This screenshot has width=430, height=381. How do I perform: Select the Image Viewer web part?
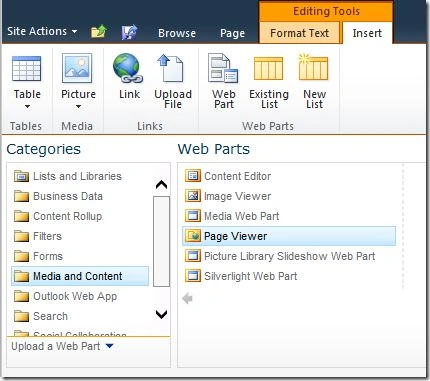[289, 196]
